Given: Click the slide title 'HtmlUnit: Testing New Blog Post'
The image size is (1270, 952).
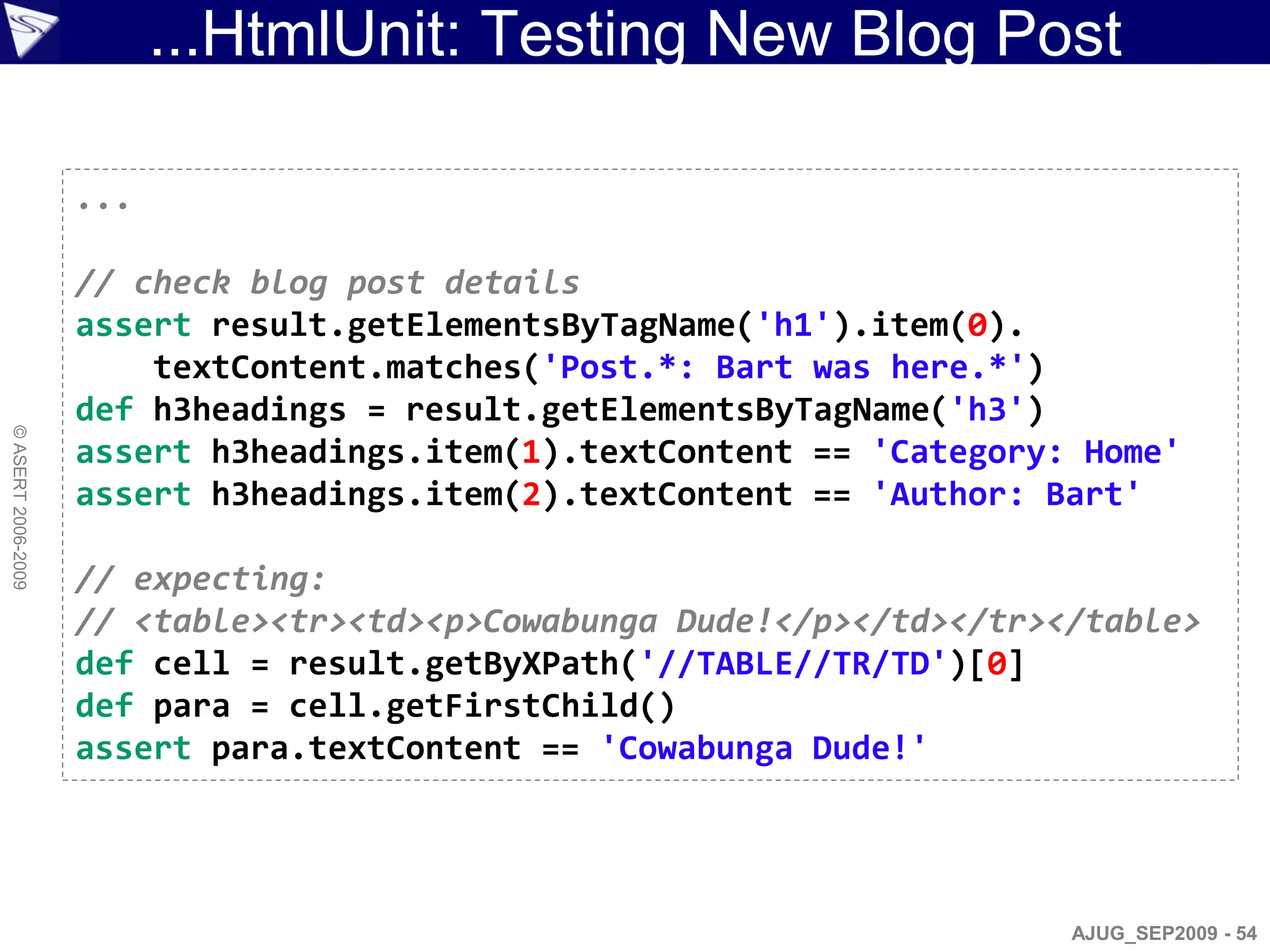Looking at the screenshot, I should (636, 35).
